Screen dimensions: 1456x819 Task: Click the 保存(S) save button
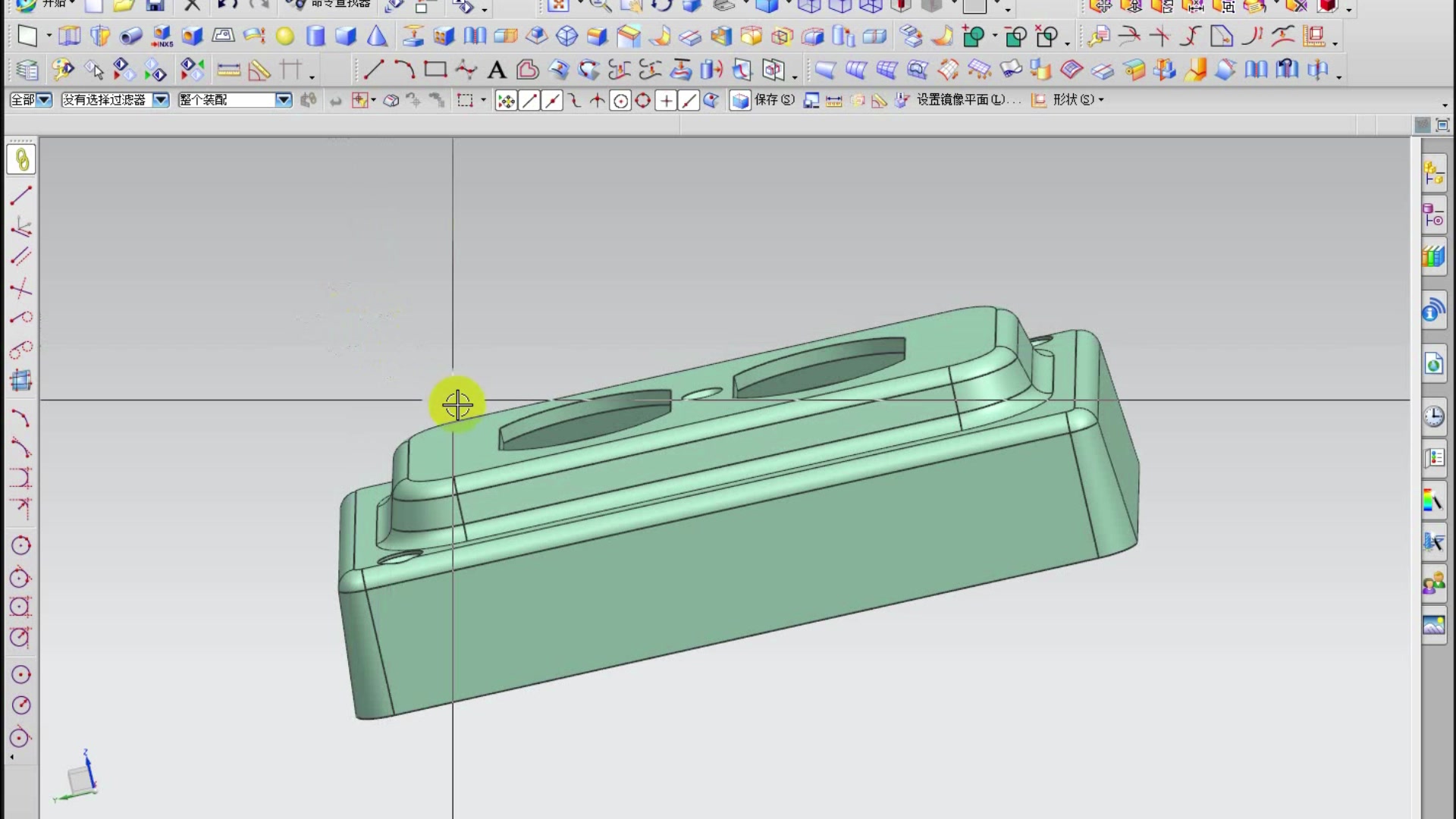tap(773, 100)
